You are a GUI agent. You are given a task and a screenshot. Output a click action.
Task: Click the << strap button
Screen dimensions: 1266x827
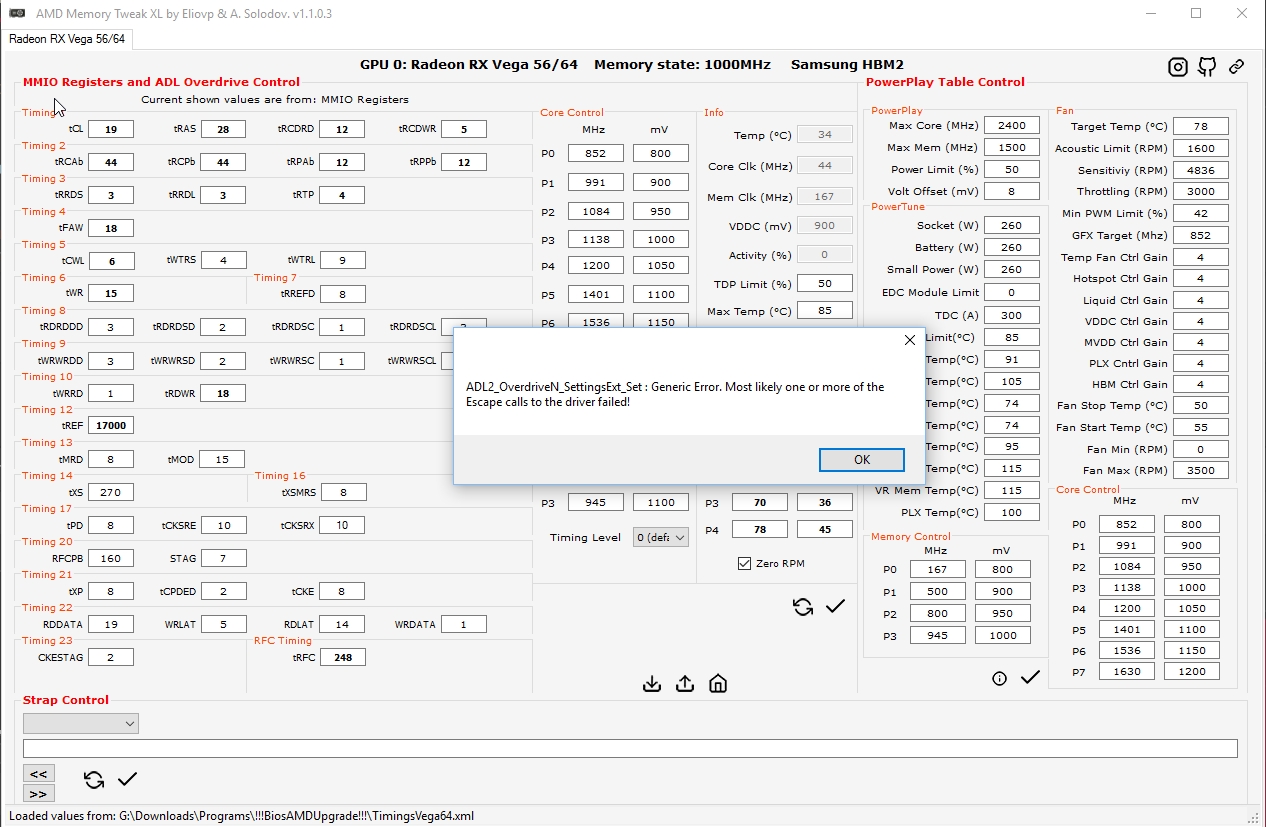tap(38, 773)
